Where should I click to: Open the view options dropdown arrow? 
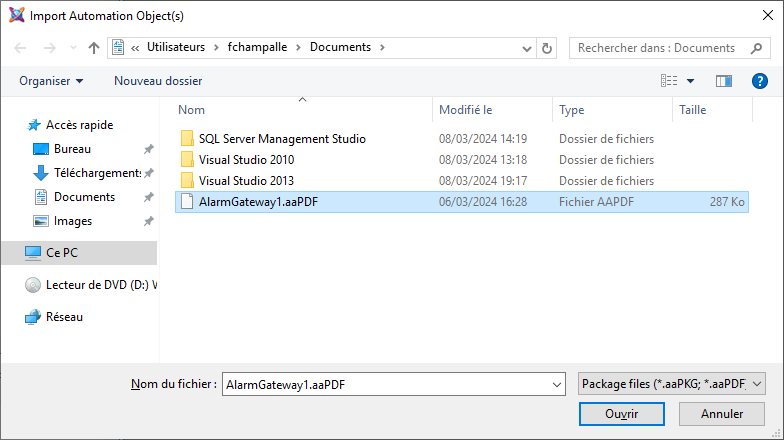(x=690, y=80)
